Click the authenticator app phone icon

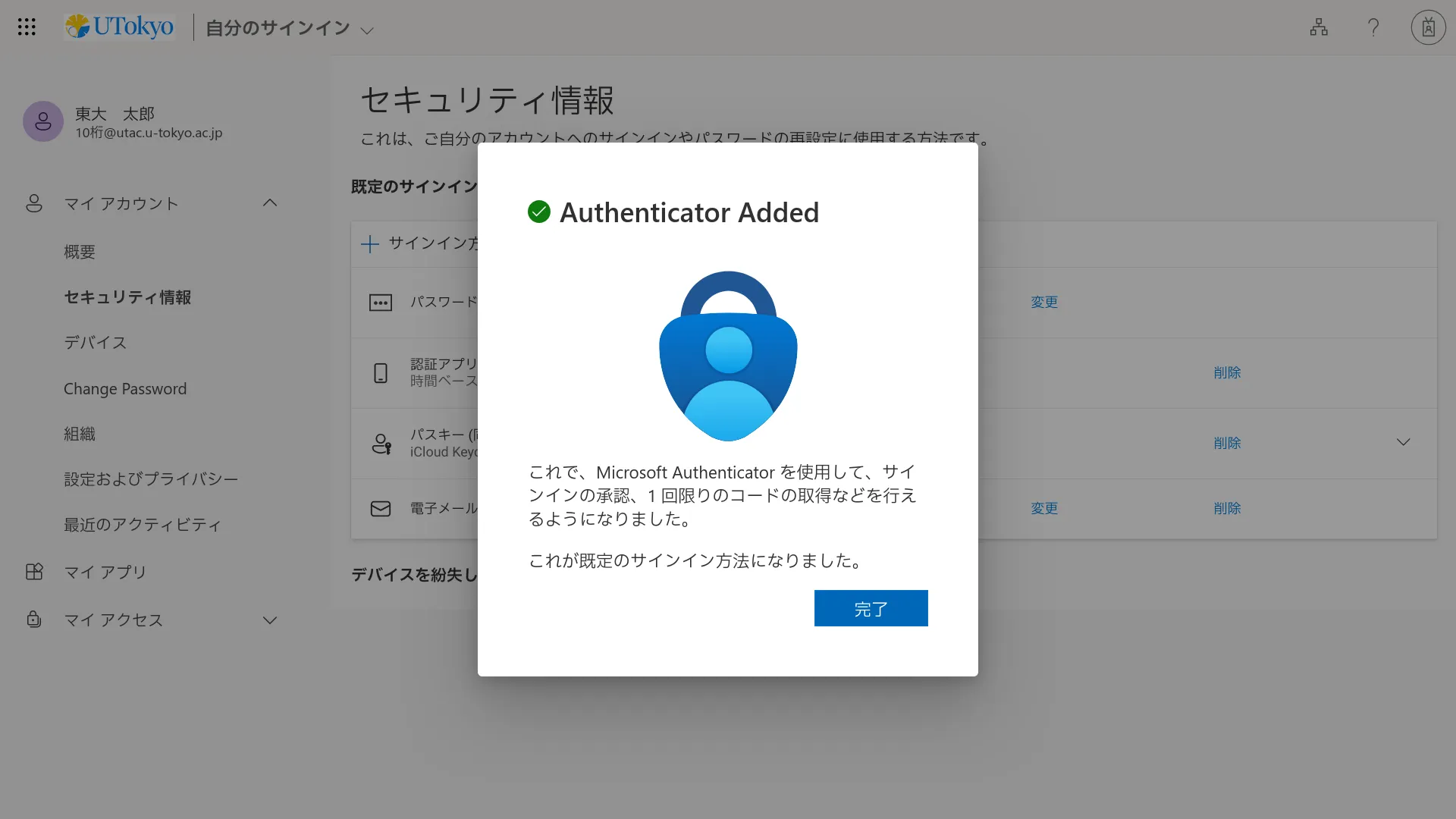tap(381, 373)
